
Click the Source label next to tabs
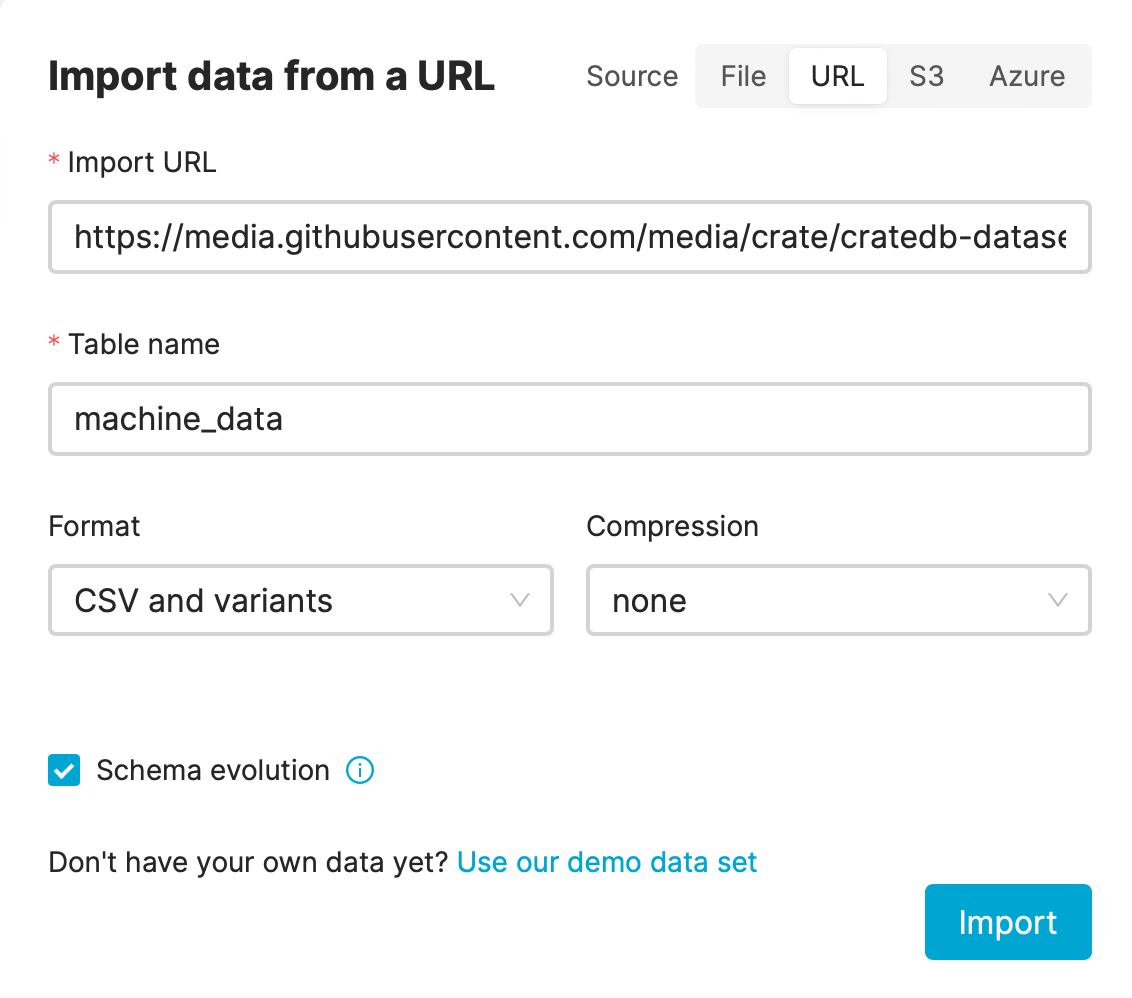(631, 76)
